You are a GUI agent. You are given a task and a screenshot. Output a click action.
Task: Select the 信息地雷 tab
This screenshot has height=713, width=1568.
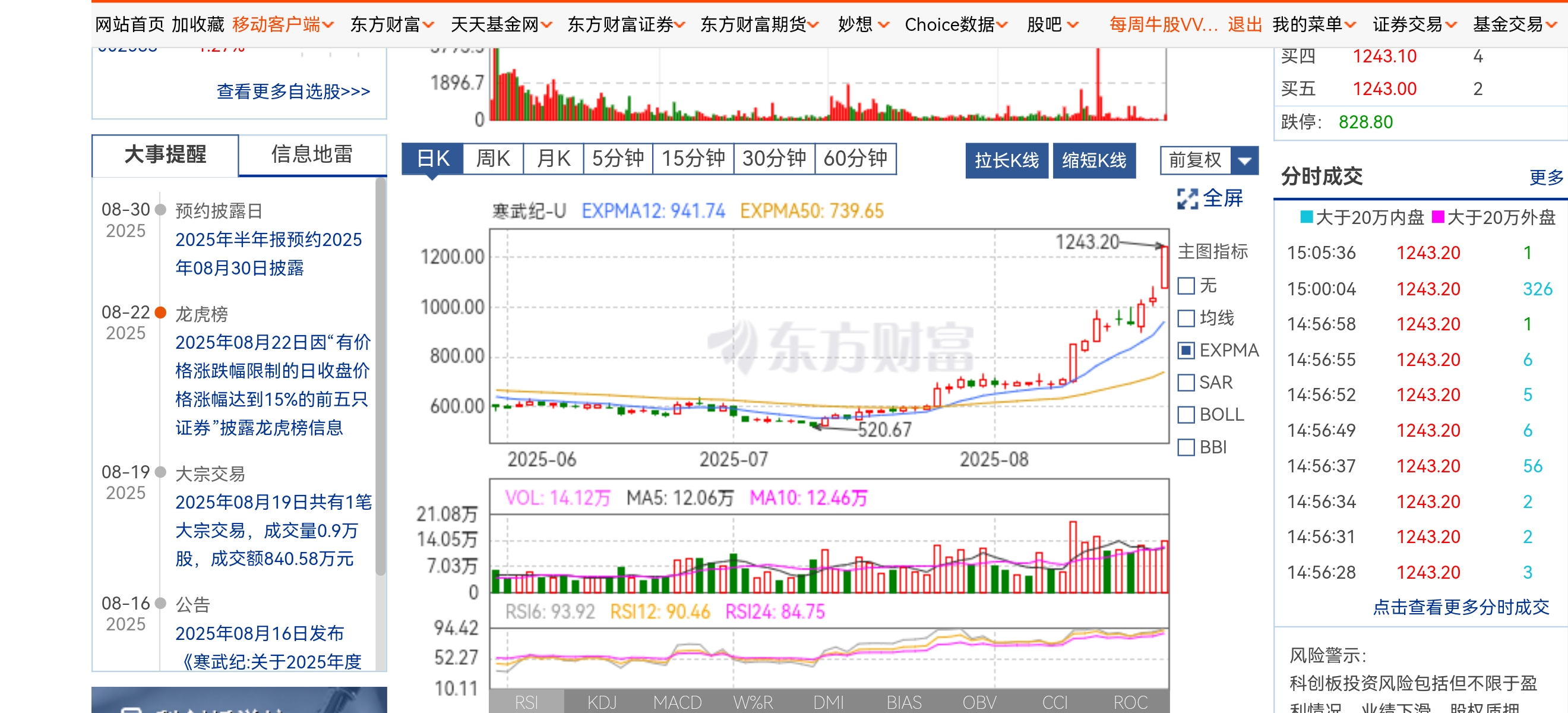(312, 154)
